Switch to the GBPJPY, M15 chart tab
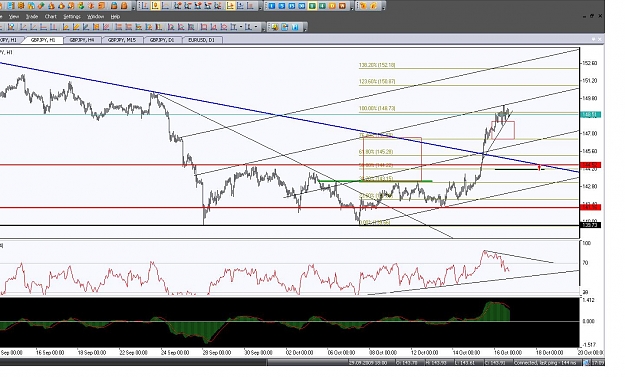625x377 pixels. click(x=122, y=40)
